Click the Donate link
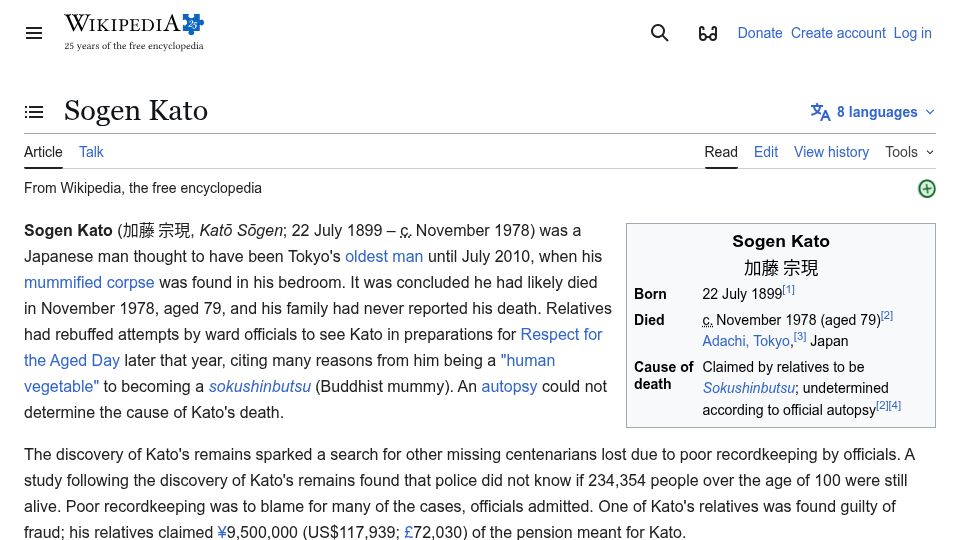Screen dimensions: 960x540 click(x=760, y=33)
